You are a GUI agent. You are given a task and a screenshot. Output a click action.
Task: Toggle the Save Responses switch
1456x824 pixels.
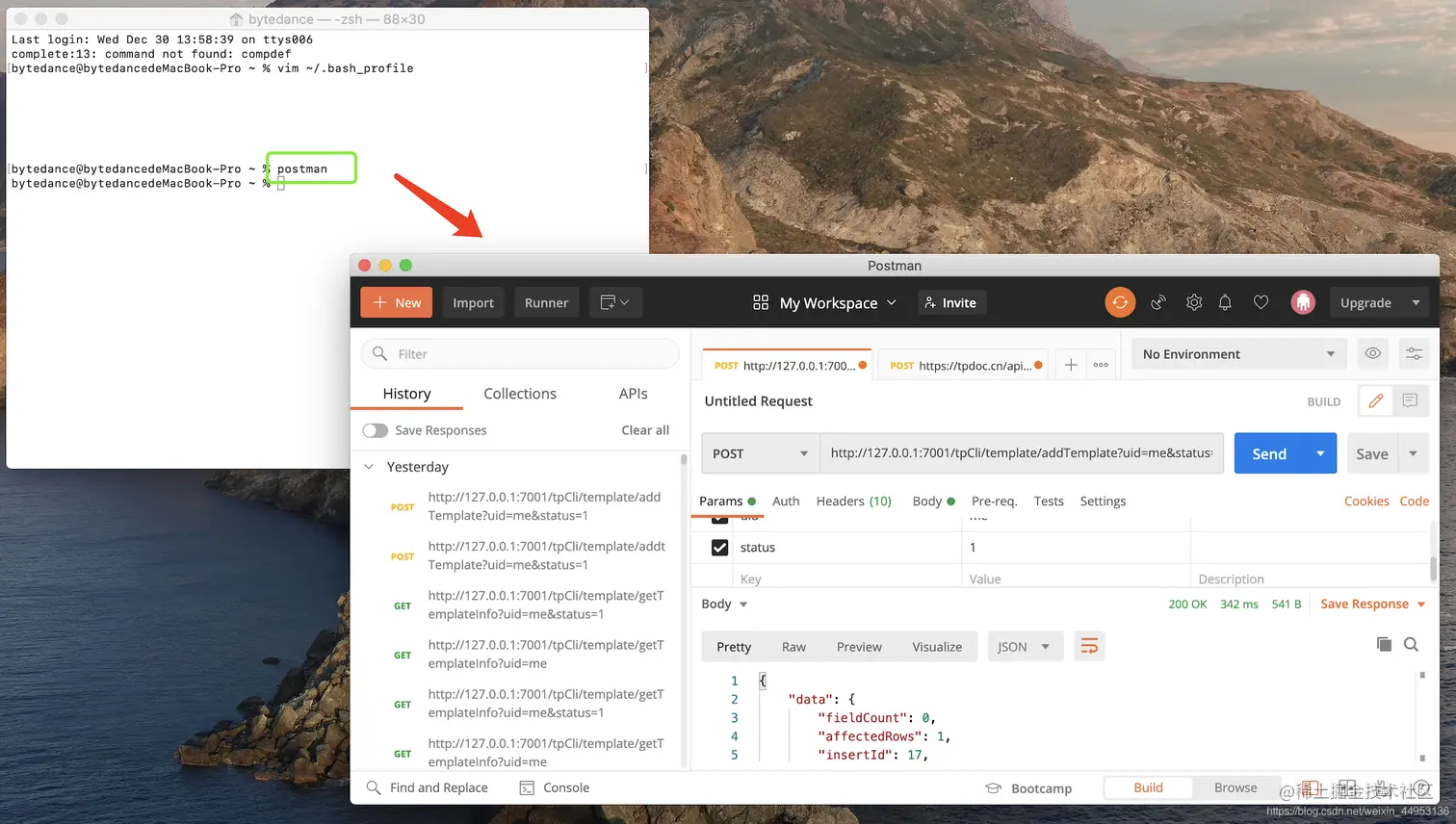(376, 430)
